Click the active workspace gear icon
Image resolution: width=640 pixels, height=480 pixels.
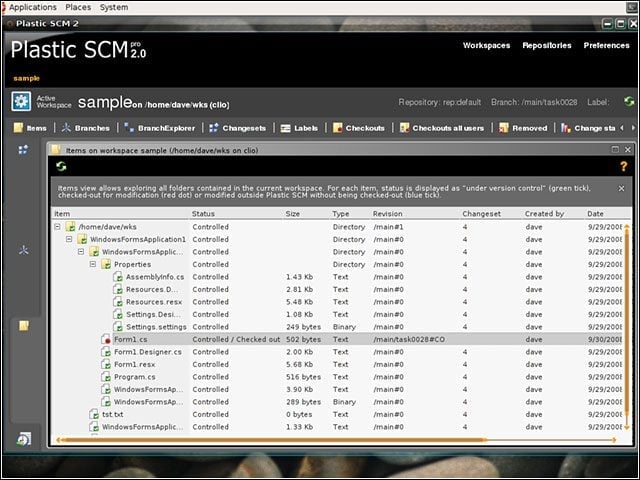21,102
